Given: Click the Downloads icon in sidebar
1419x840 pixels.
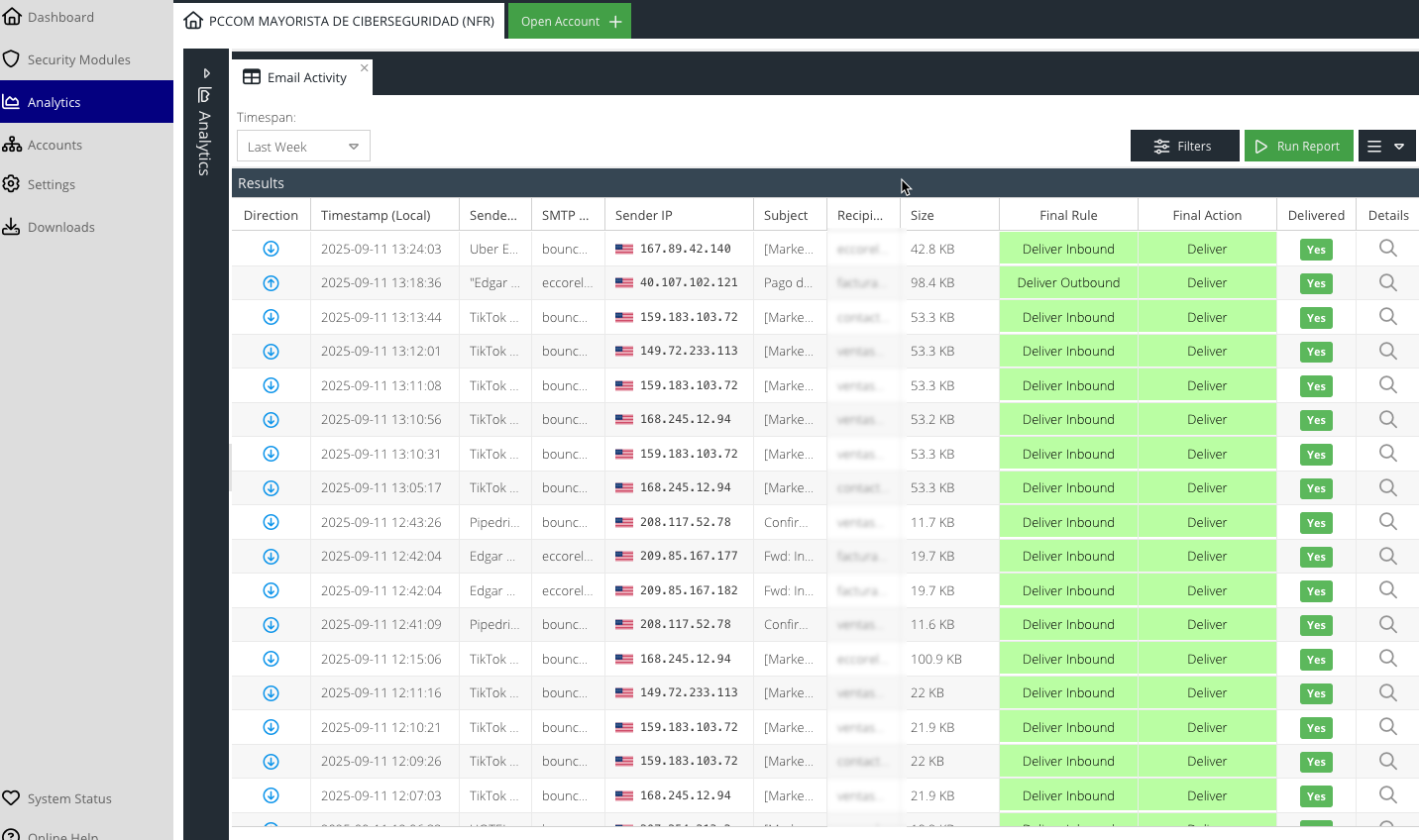Looking at the screenshot, I should coord(12,227).
